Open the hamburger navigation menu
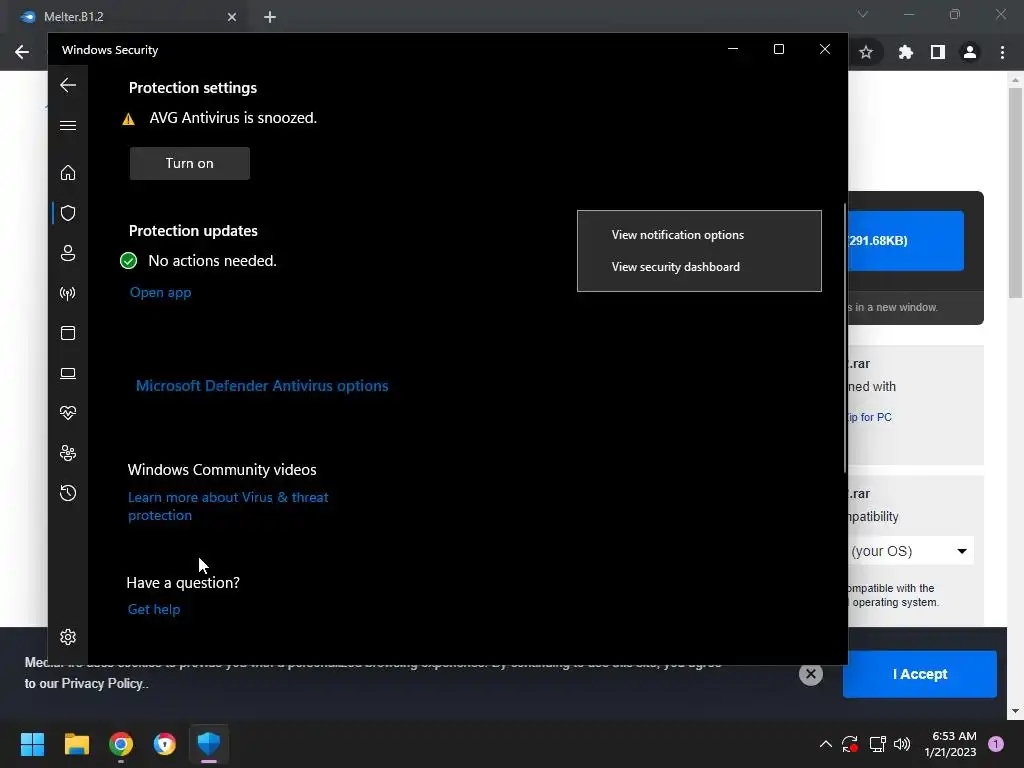 click(x=68, y=125)
